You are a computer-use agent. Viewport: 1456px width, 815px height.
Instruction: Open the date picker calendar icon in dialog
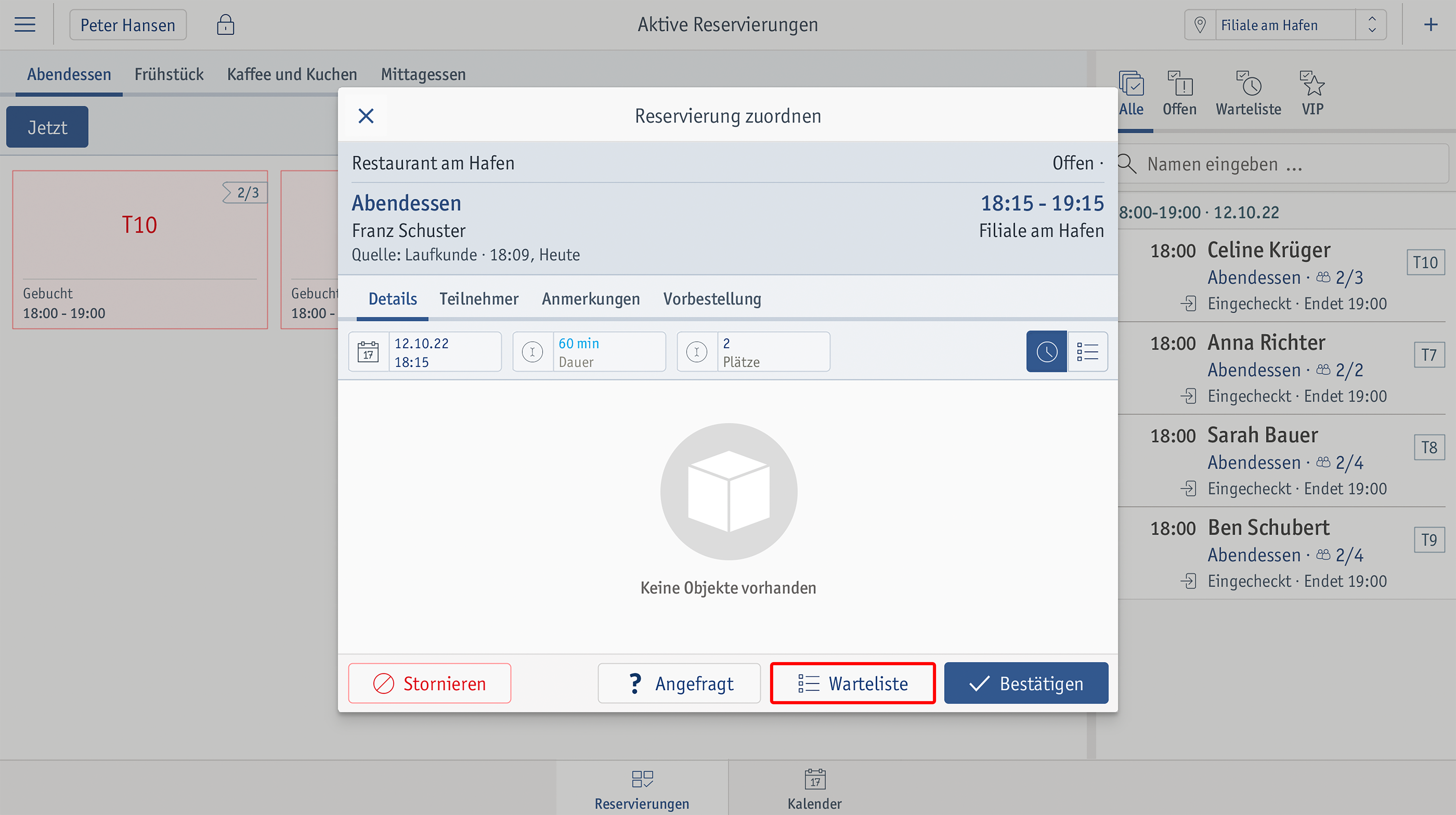click(368, 352)
